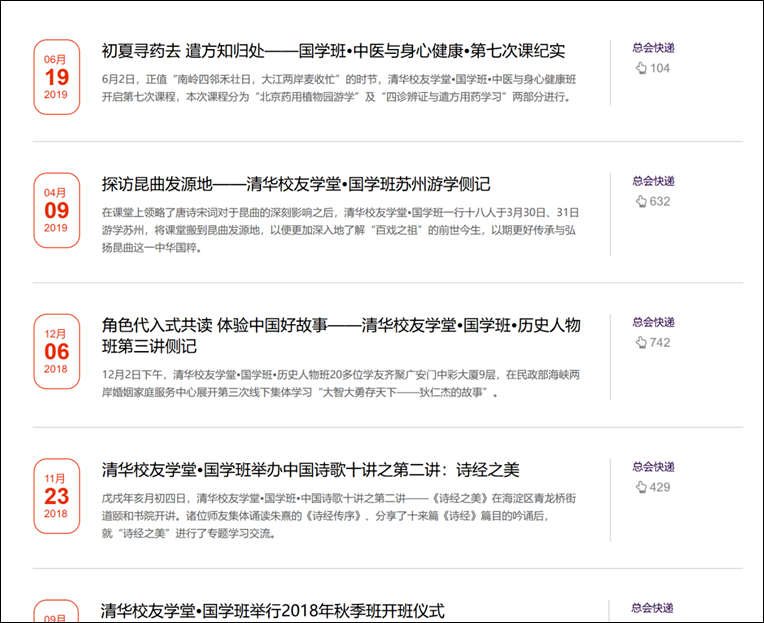Click 总会快递 tag for the 06月19 article
Image resolution: width=764 pixels, height=623 pixels.
(x=653, y=48)
